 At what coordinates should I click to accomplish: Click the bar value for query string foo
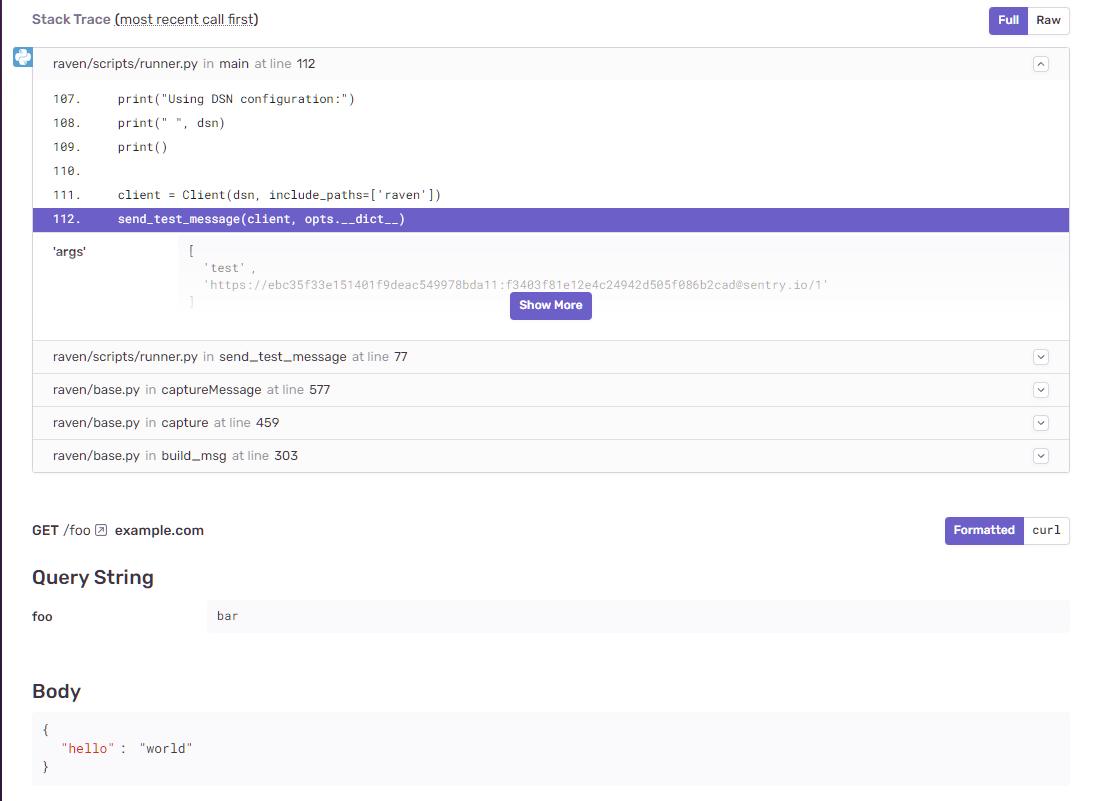[227, 616]
